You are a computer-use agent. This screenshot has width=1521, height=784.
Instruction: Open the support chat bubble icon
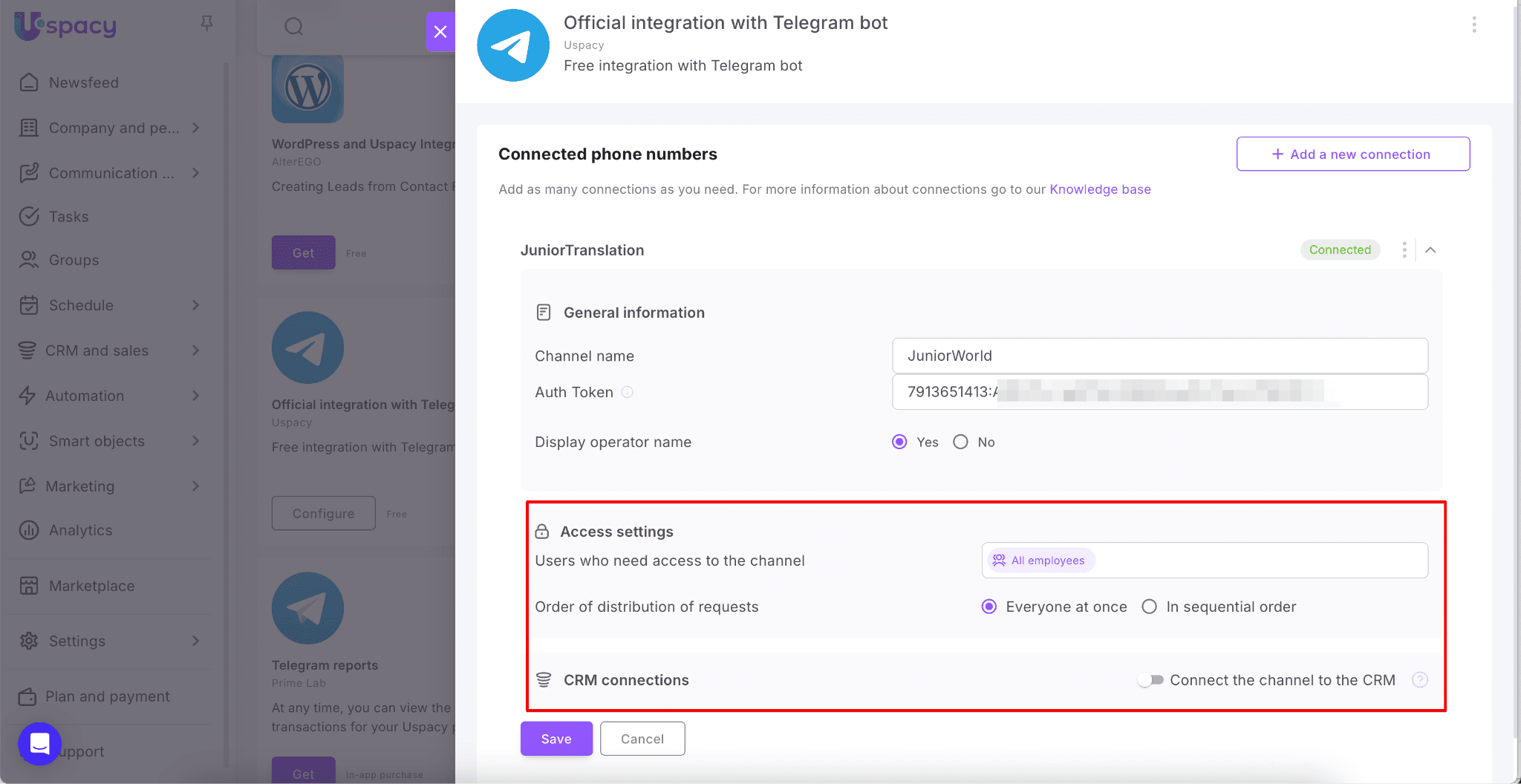[39, 743]
